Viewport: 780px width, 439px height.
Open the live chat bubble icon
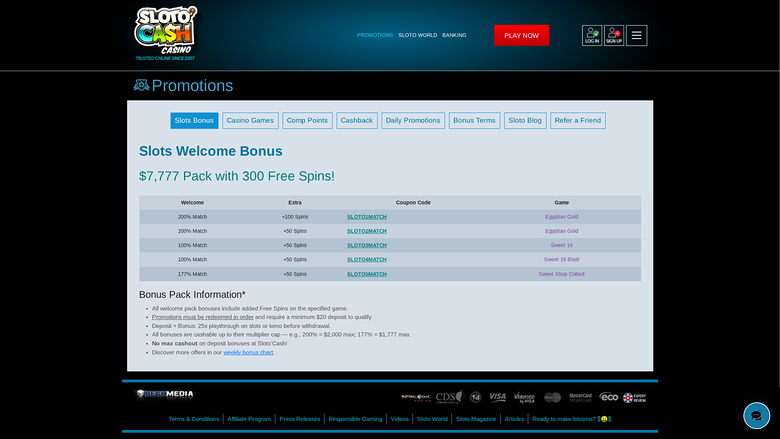756,416
